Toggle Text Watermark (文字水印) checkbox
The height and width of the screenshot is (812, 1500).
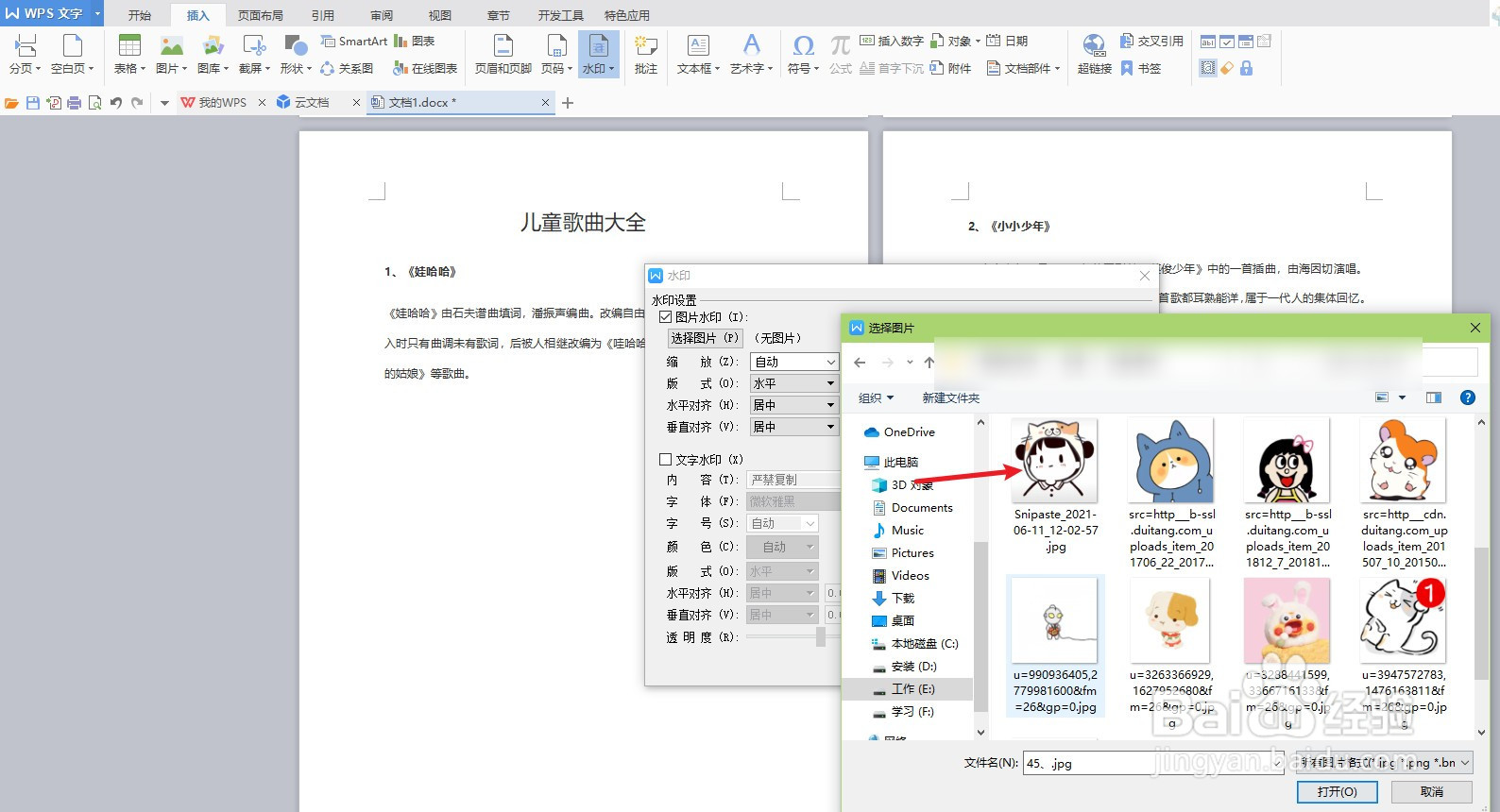[665, 460]
